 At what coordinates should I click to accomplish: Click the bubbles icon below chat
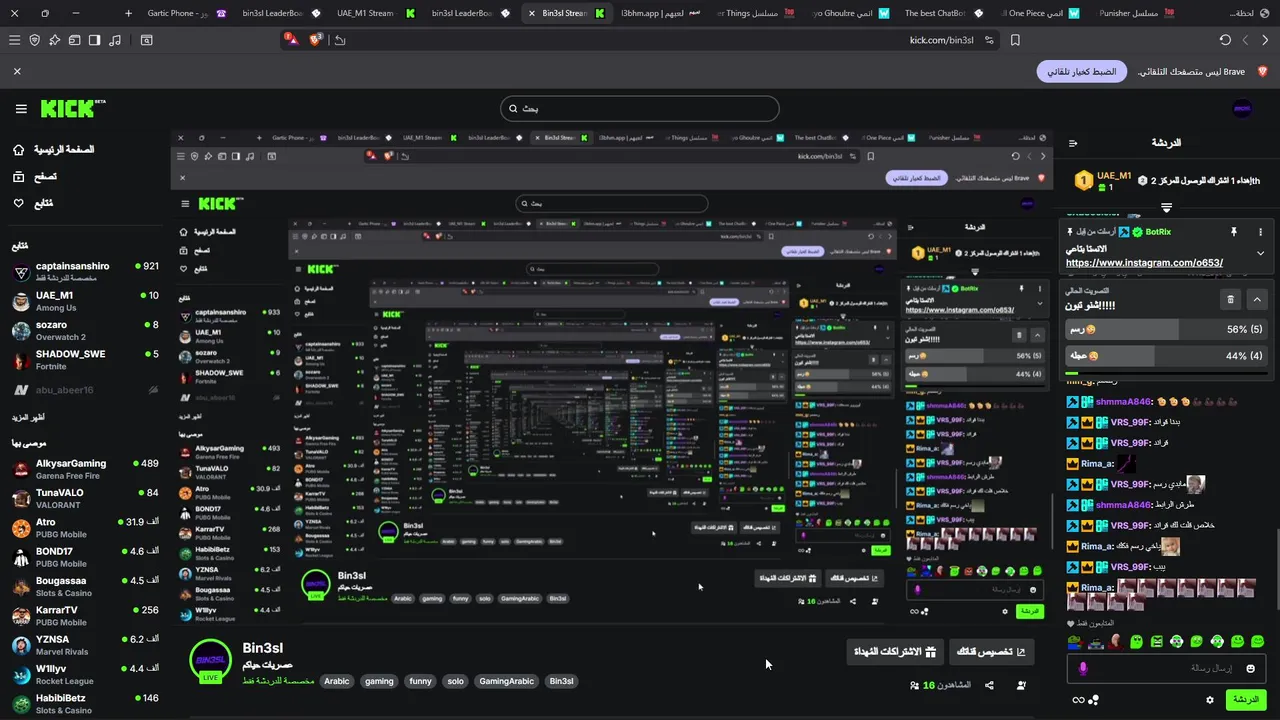coord(1094,700)
